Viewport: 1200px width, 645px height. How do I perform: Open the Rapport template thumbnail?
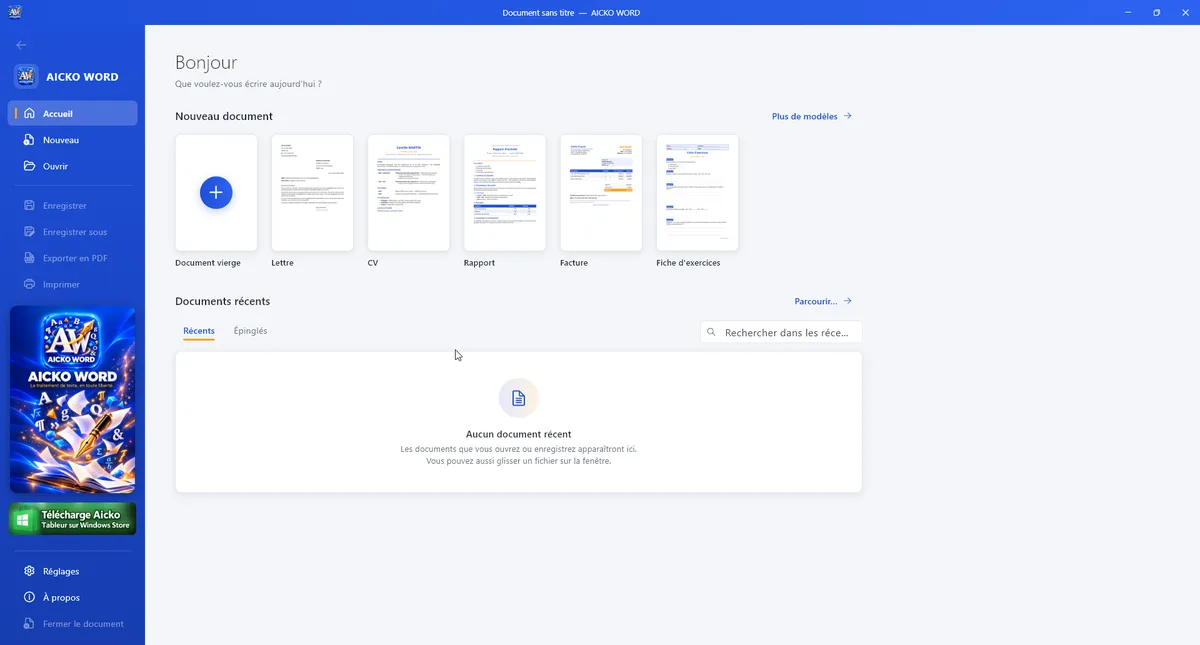(x=505, y=193)
